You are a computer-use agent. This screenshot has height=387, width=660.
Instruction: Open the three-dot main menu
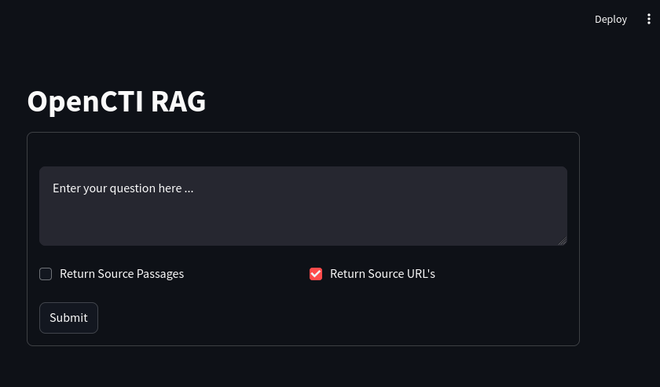pos(649,19)
